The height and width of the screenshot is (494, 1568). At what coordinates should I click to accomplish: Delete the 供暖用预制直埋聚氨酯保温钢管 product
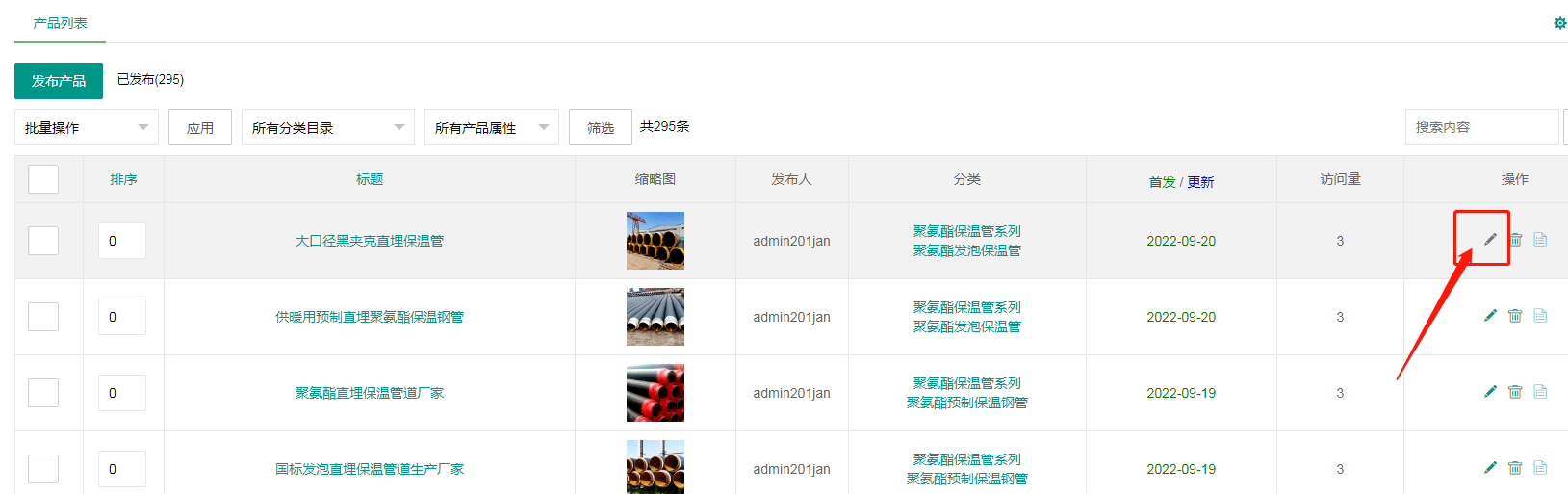point(1515,316)
